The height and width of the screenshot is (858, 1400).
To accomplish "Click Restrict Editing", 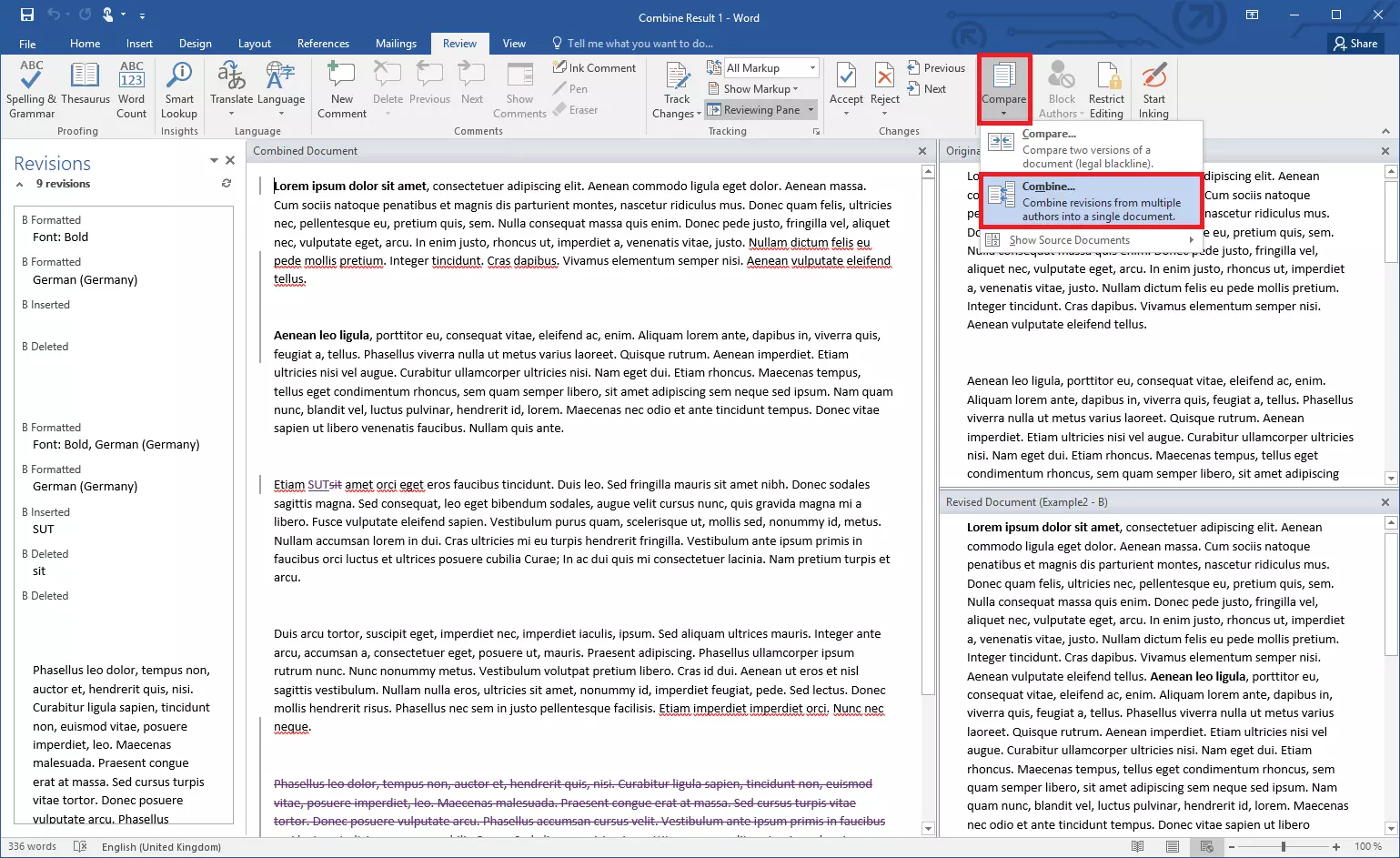I will (x=1106, y=90).
